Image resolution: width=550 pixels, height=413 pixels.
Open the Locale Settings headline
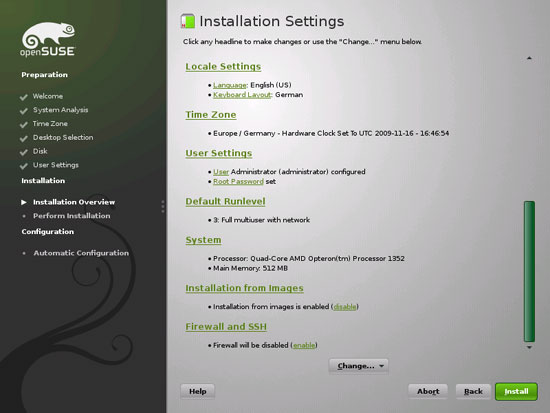[223, 66]
